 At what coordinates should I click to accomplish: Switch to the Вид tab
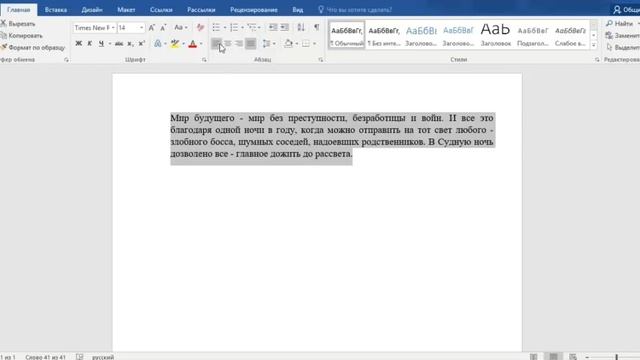pos(298,9)
